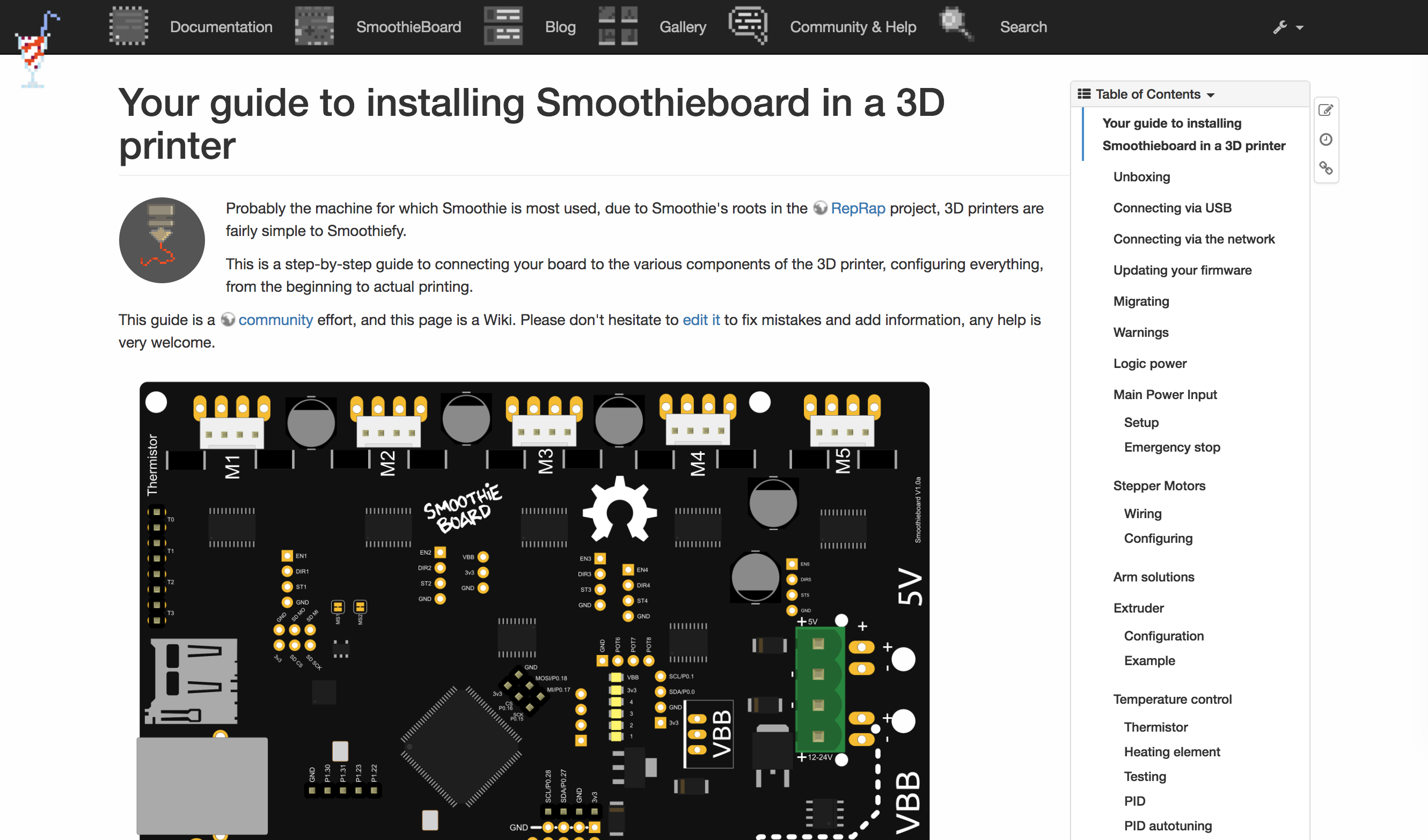Viewport: 1428px width, 840px height.
Task: Jump to Warnings section
Action: [x=1141, y=333]
